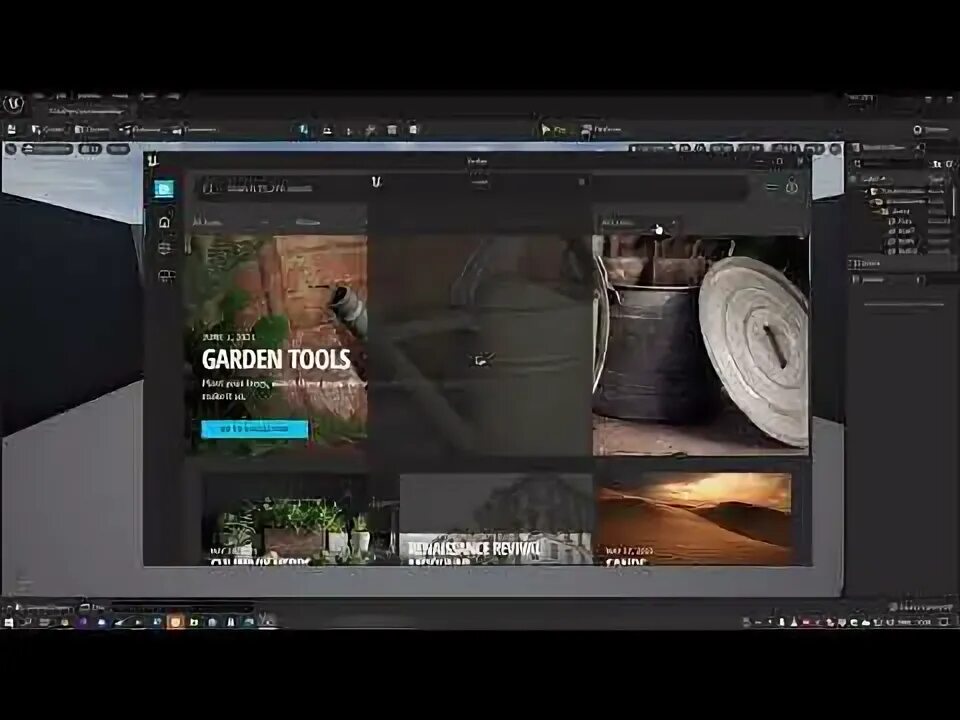Click inside the Bridge search bar
Viewport: 960px width, 720px height.
[474, 186]
